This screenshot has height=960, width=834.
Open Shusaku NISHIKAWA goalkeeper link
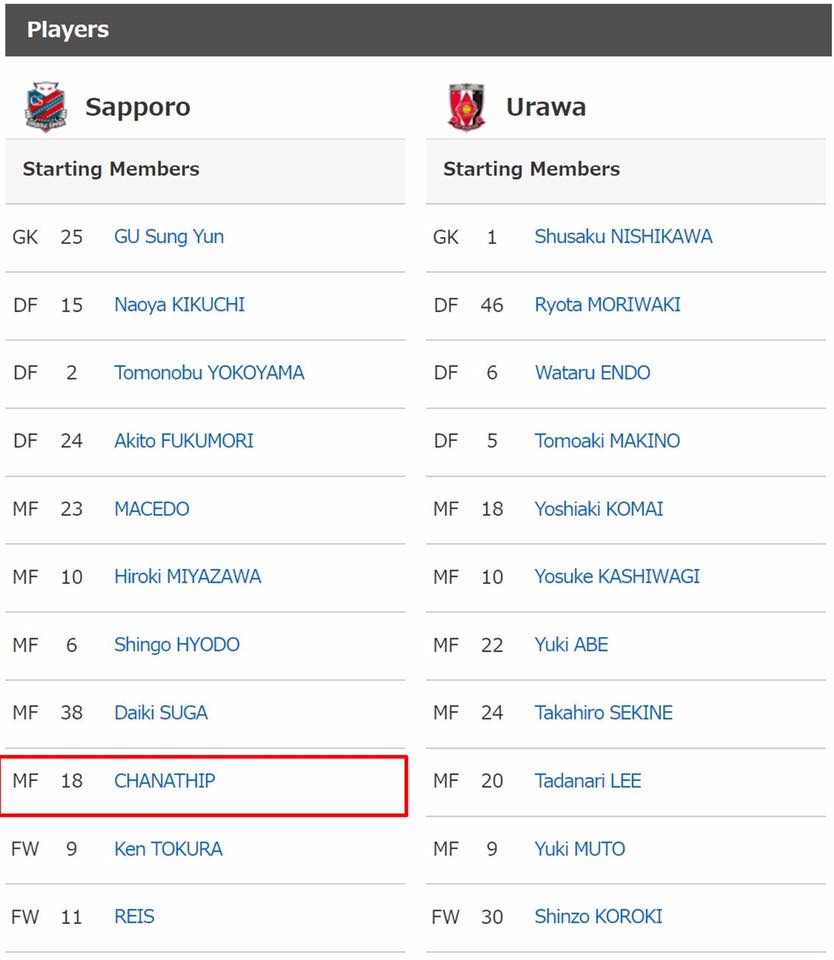click(623, 237)
